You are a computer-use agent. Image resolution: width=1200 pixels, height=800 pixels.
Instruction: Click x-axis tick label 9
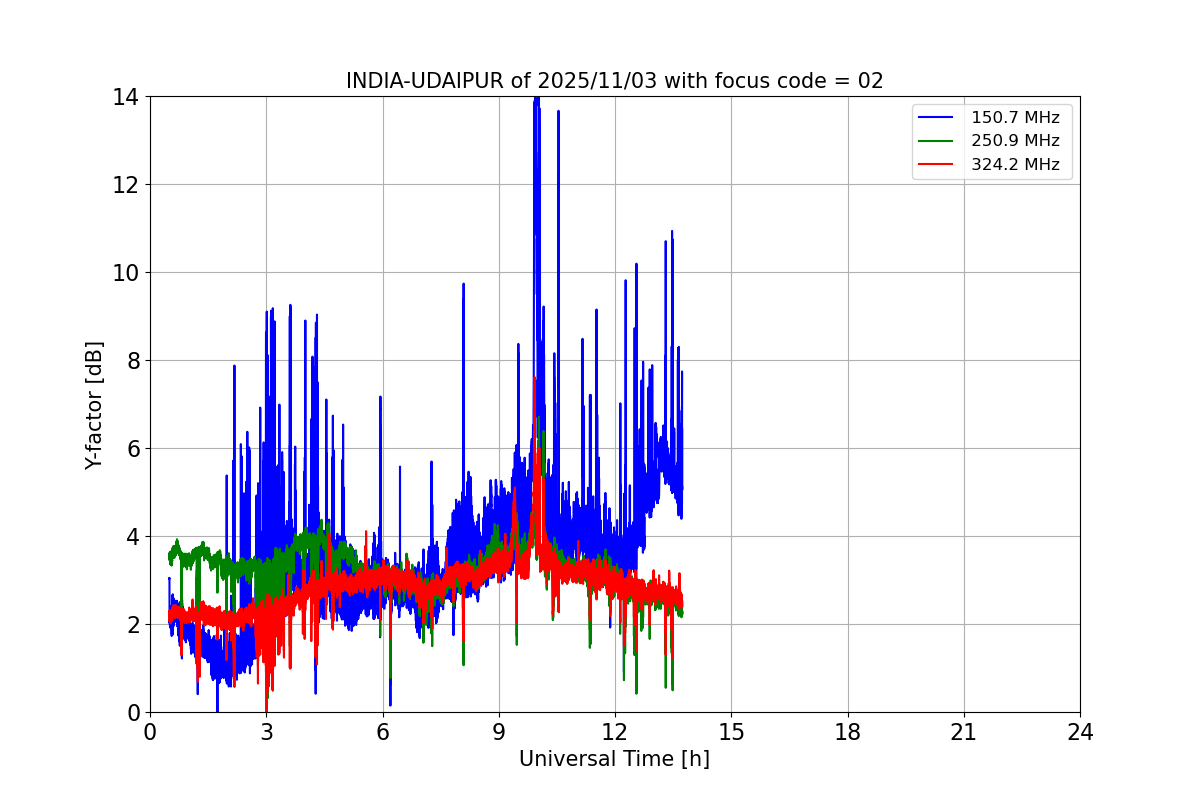(499, 732)
